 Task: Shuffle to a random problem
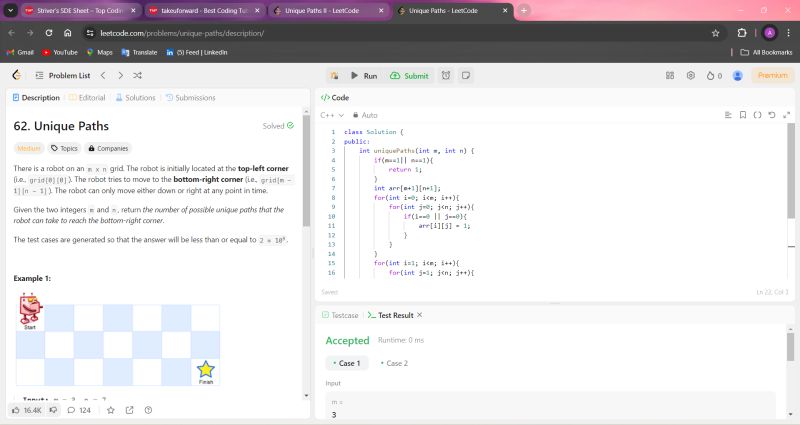137,75
